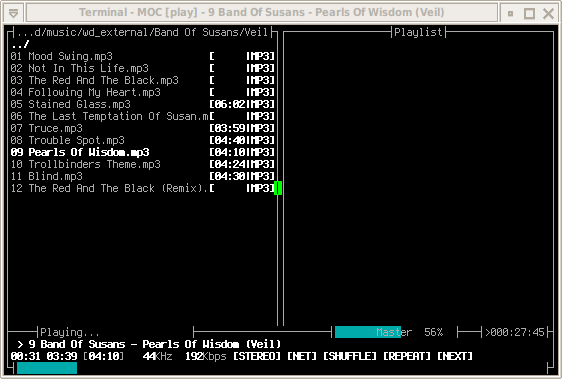Viewport: 562px width, 379px height.
Task: Select 12 The Red And The Black (Remix)
Action: pos(143,188)
